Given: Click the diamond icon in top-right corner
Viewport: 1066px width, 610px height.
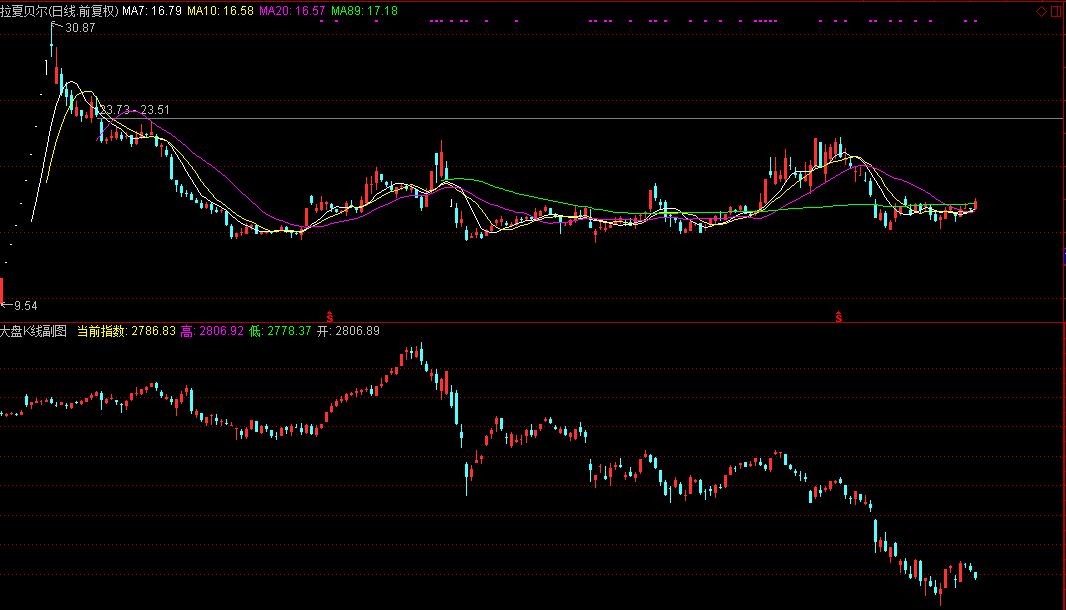Looking at the screenshot, I should [x=1041, y=10].
